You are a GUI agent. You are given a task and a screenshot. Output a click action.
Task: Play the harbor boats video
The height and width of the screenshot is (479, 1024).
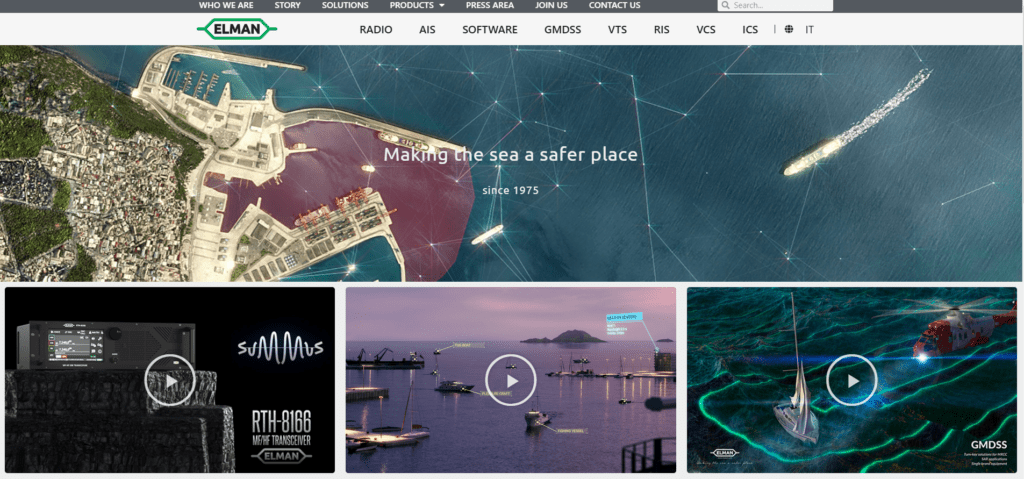tap(511, 380)
